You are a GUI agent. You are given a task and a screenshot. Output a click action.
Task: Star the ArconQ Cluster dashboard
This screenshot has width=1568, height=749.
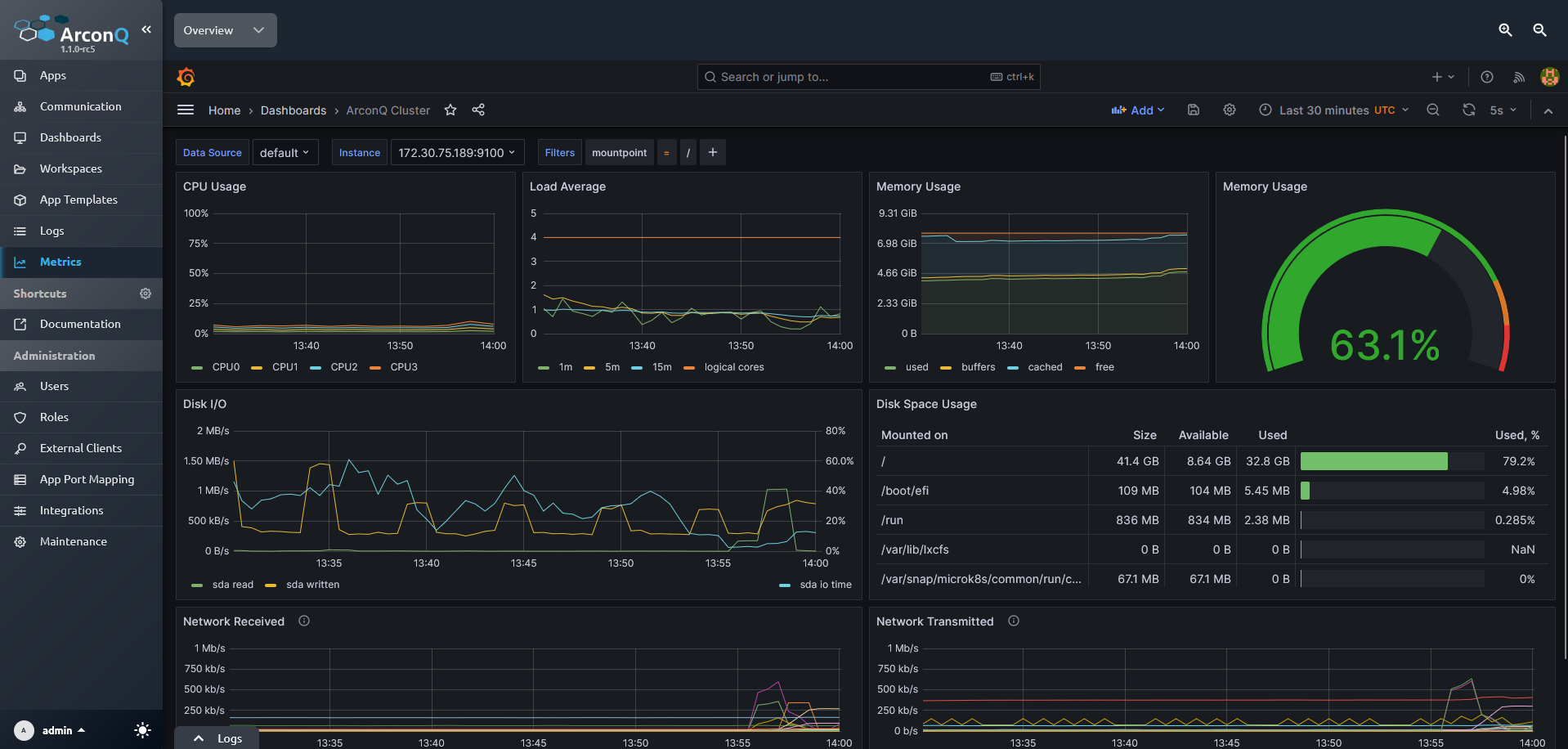click(450, 110)
